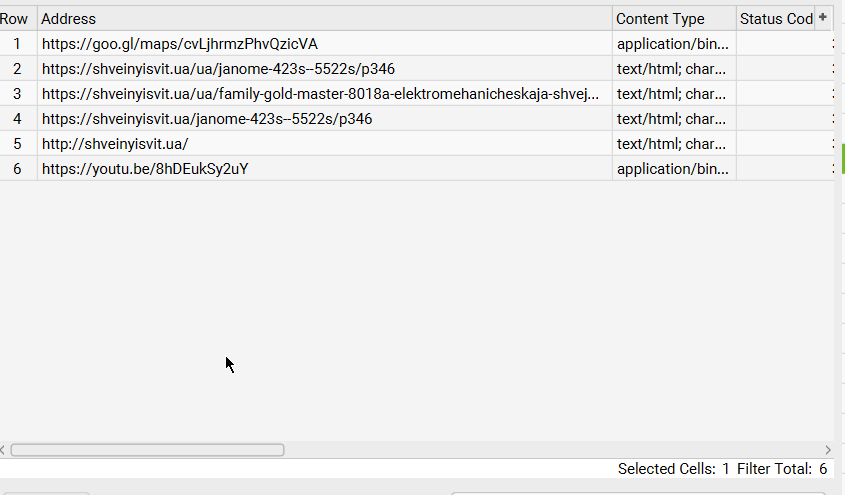Image resolution: width=845 pixels, height=495 pixels.
Task: Select the http://shveinyisvit.ua/ address row
Action: [115, 144]
